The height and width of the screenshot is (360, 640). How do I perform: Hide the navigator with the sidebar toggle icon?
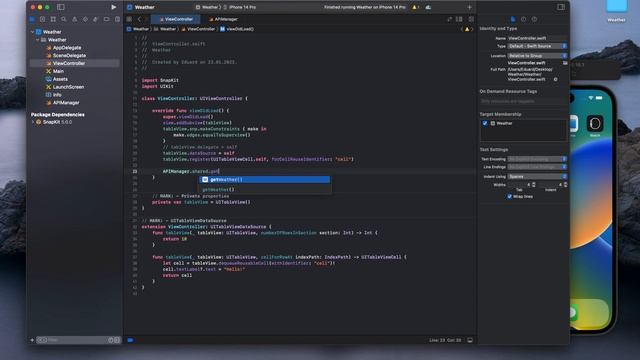tap(61, 7)
